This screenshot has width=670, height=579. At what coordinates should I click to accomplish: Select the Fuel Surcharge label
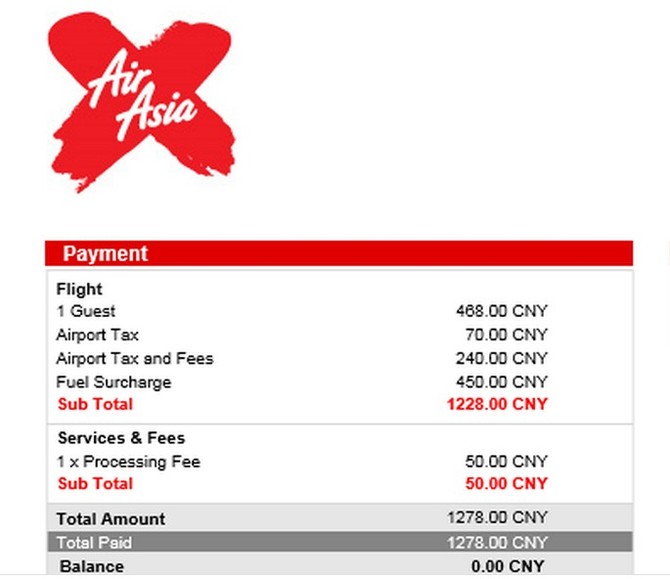tap(114, 382)
